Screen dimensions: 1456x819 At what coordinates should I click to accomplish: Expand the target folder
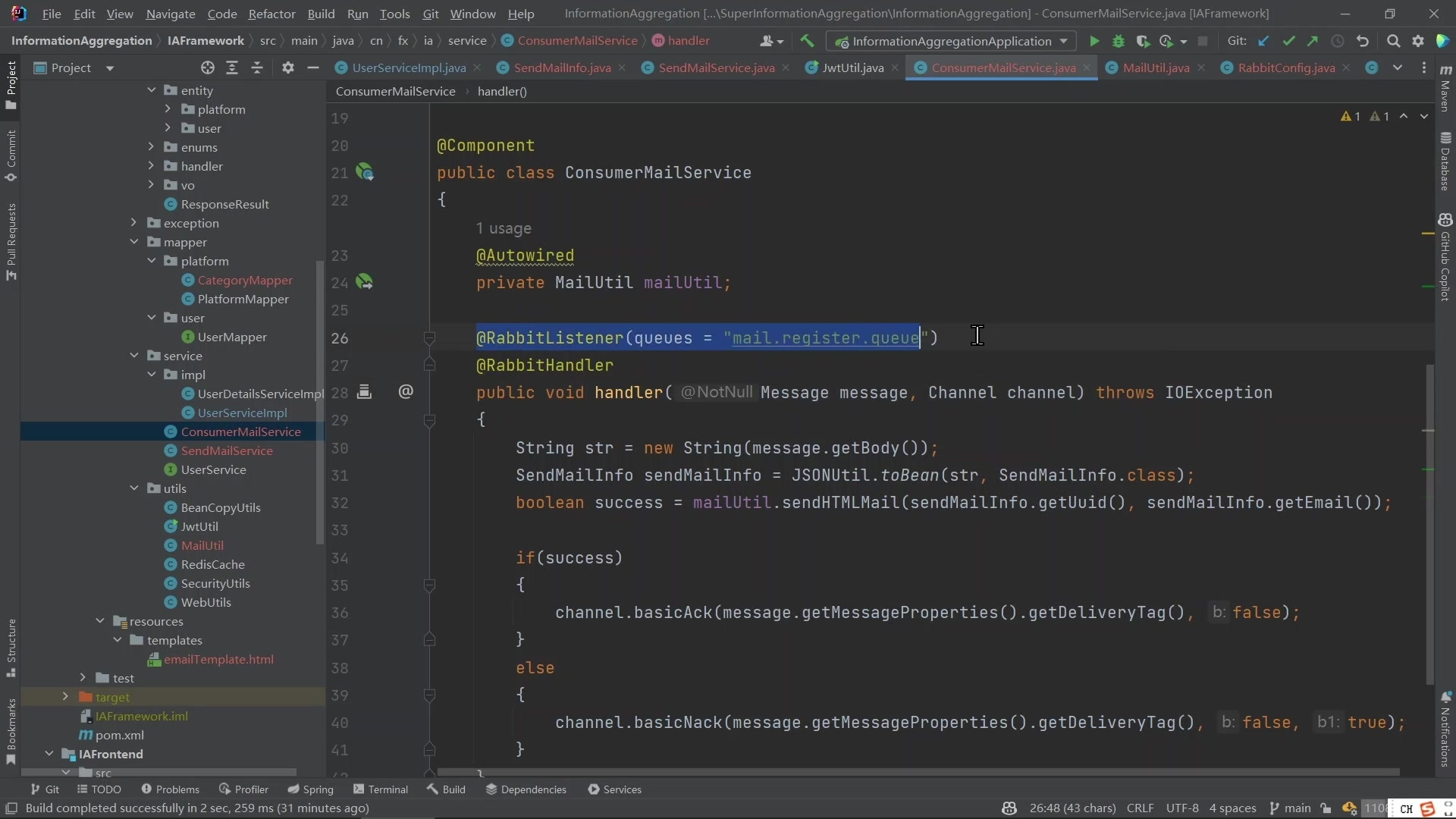[65, 697]
